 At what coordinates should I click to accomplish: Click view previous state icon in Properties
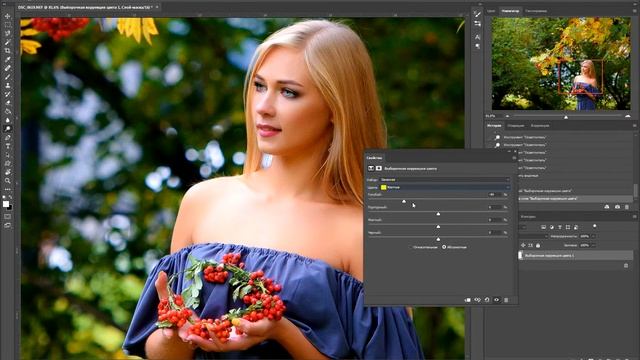[477, 300]
